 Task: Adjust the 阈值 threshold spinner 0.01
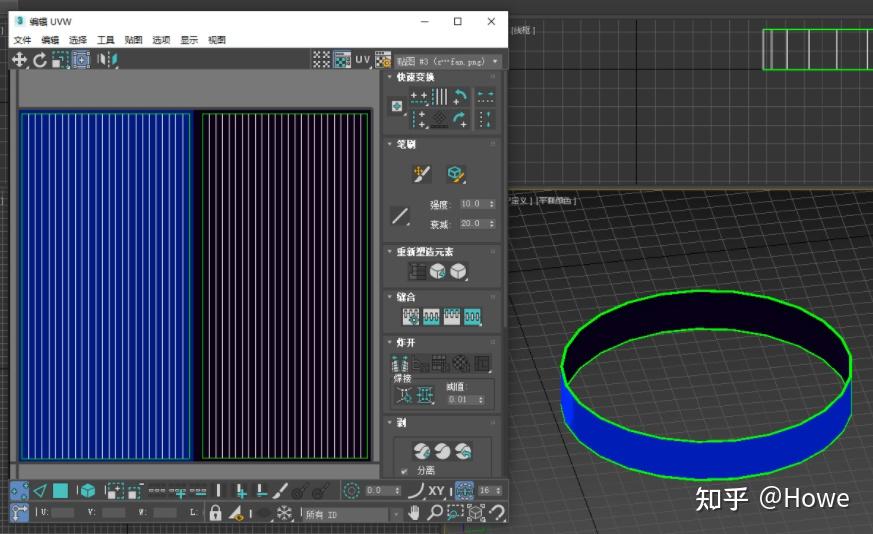(465, 400)
